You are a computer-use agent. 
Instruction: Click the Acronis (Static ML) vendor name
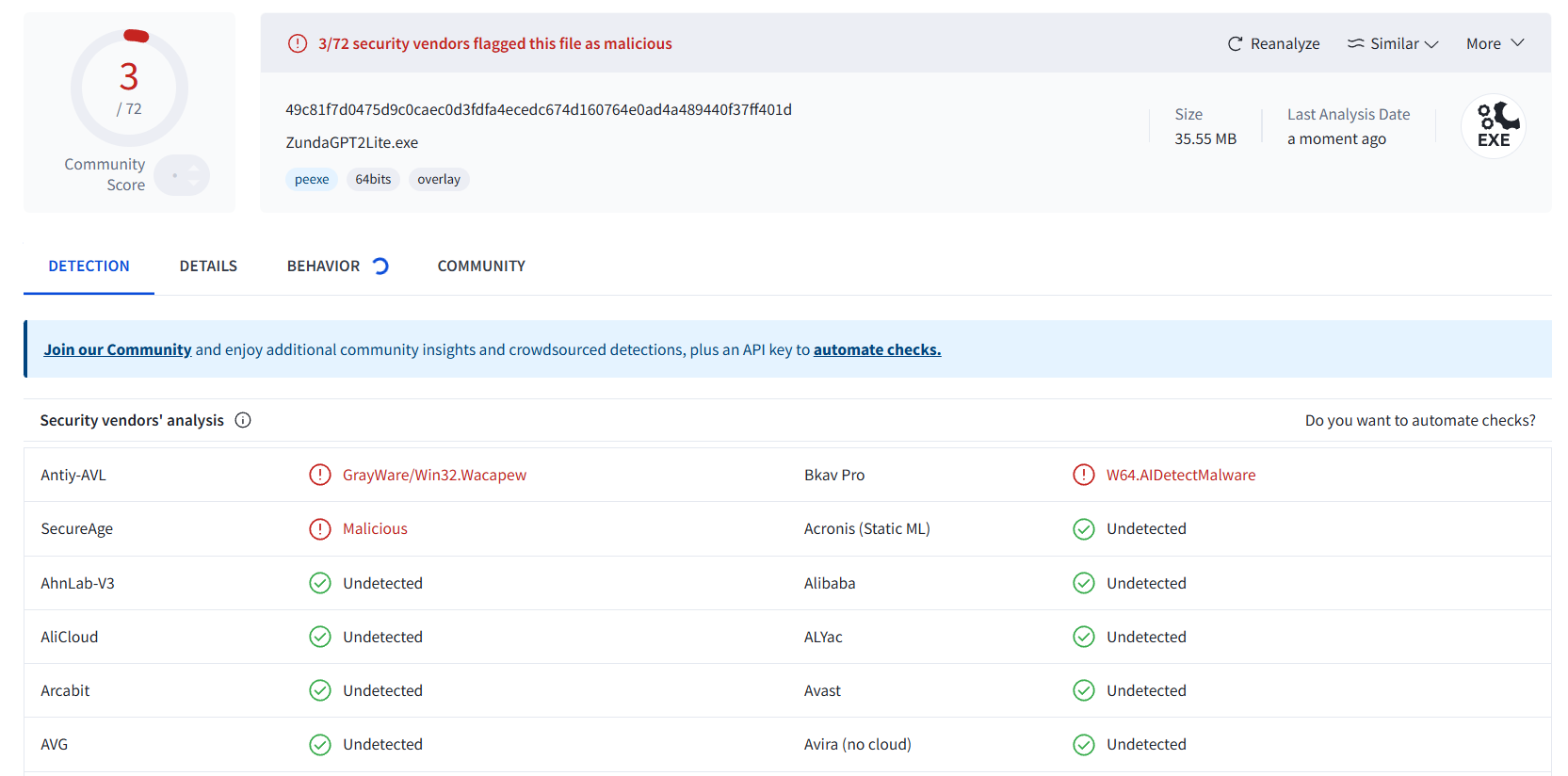click(867, 529)
